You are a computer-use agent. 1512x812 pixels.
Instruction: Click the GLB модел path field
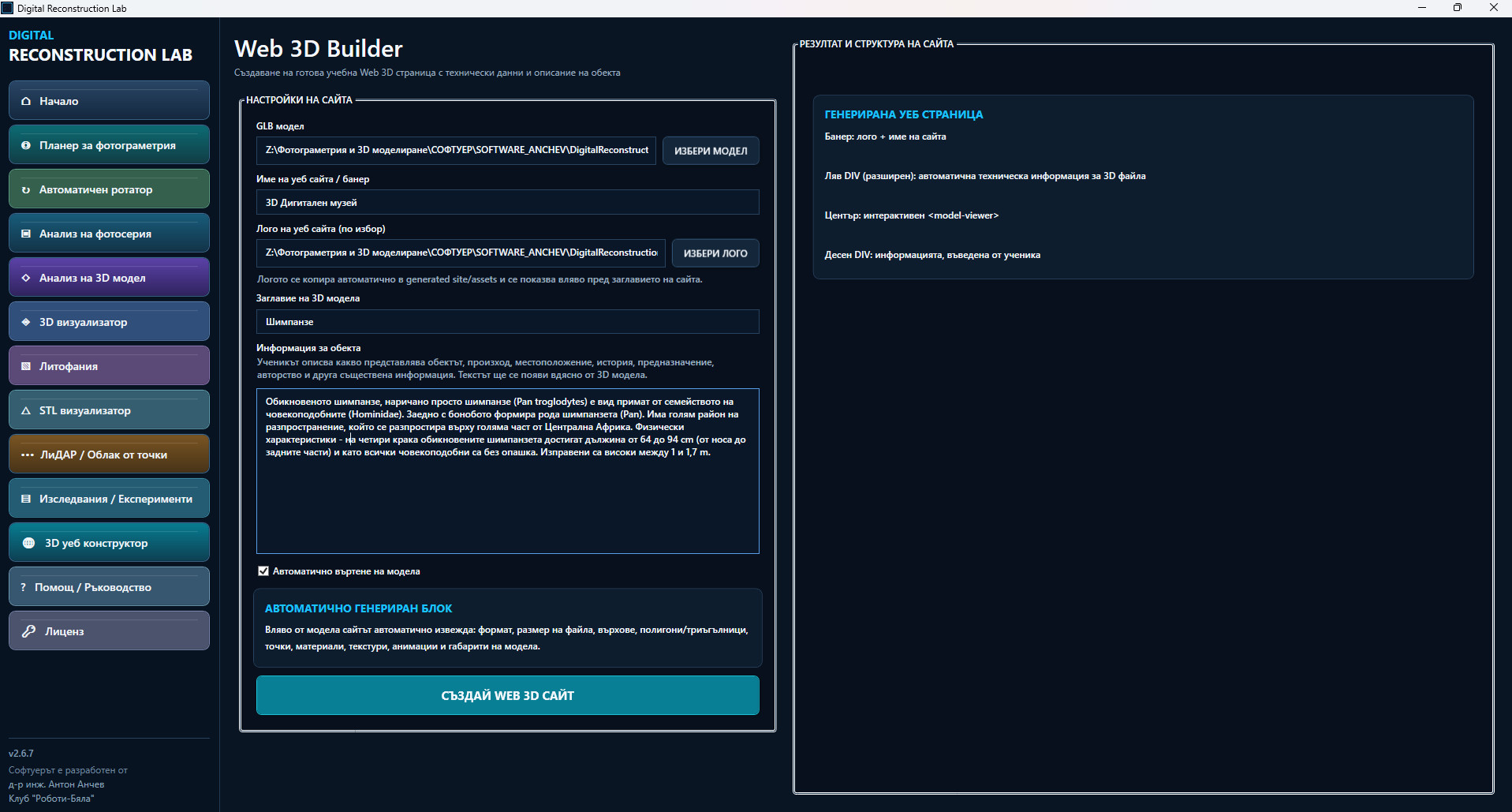point(456,150)
